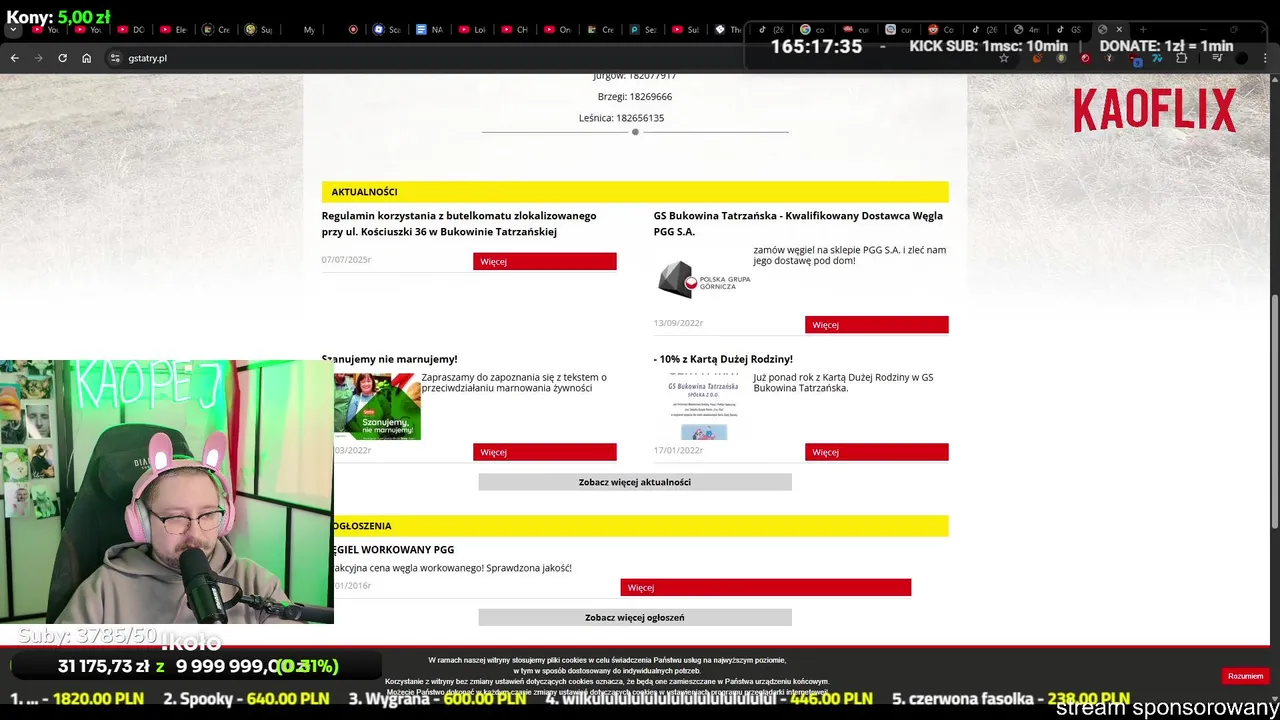Click the date 07/07/2025r
The width and height of the screenshot is (1280, 720).
coord(346,260)
